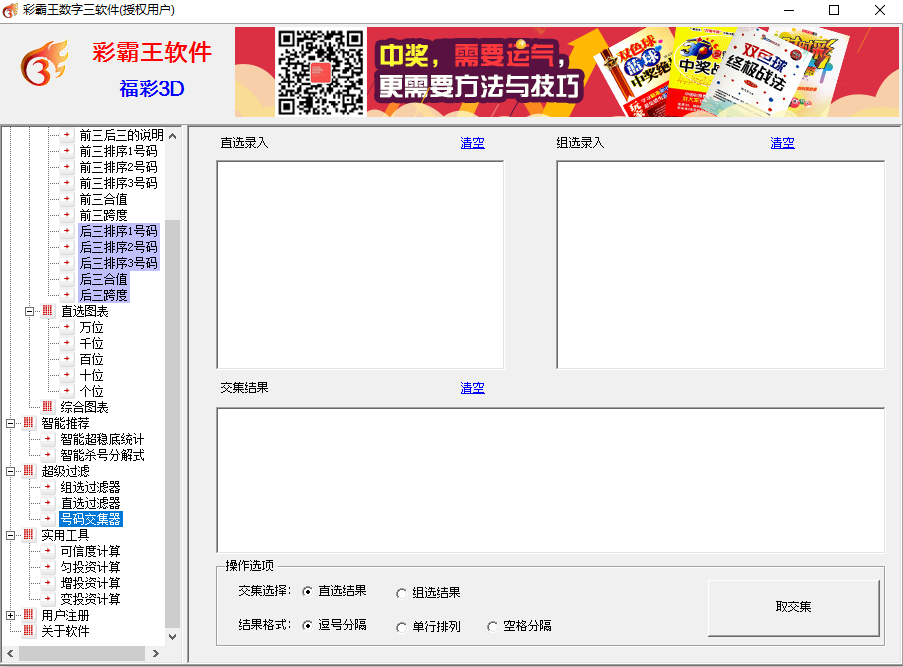Clear the 直选录入 box via 清空
Image resolution: width=903 pixels, height=667 pixels.
coord(472,143)
